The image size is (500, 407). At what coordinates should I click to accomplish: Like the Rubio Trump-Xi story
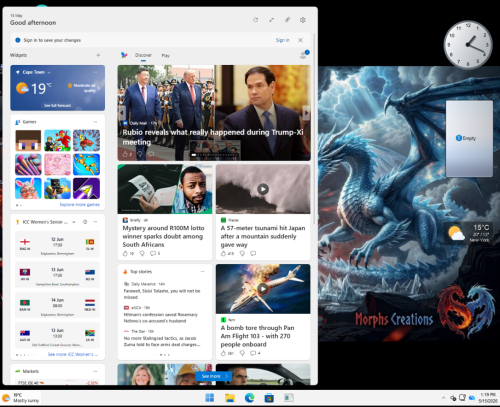(125, 154)
